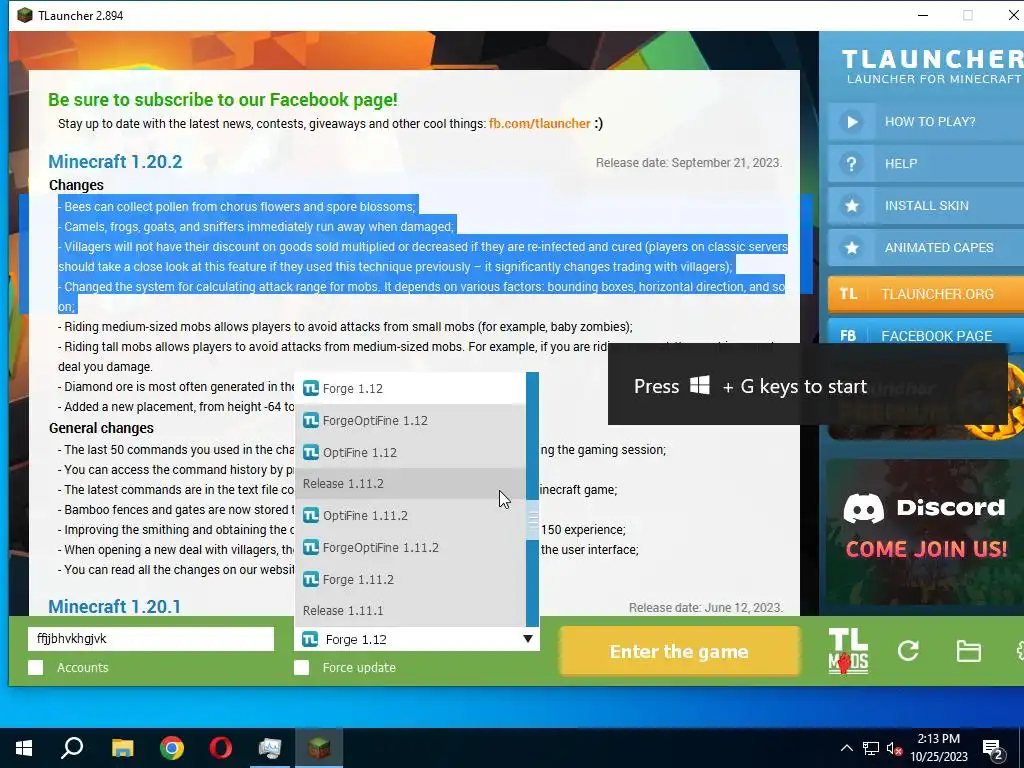Pick Release 1.11.2 from version list
1024x768 pixels.
click(410, 484)
